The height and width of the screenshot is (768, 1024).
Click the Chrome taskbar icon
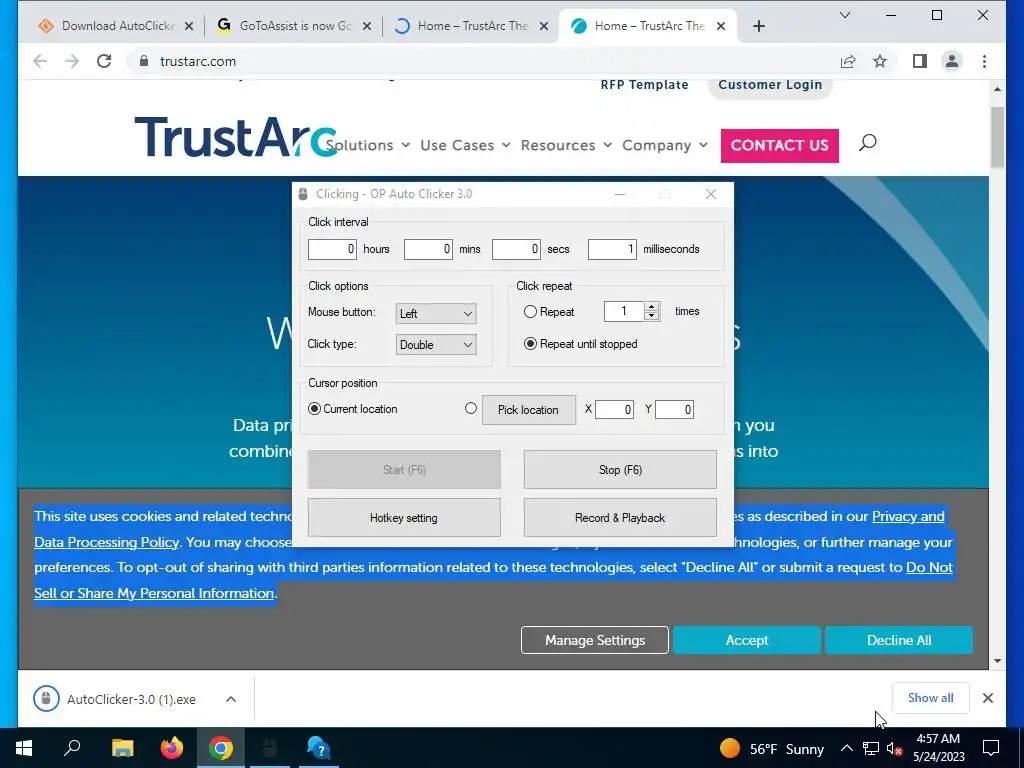point(221,748)
